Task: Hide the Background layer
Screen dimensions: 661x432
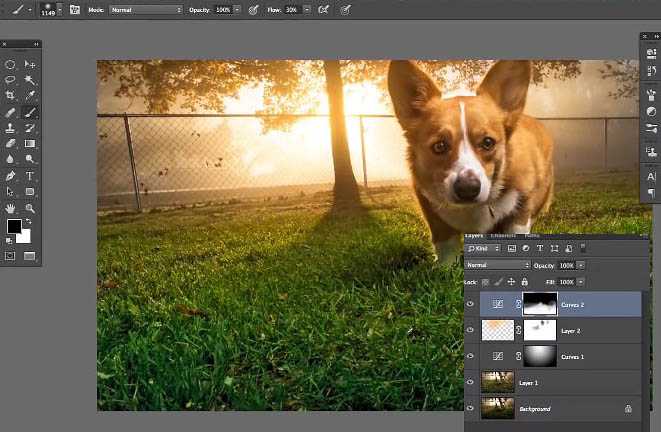Action: pyautogui.click(x=471, y=408)
